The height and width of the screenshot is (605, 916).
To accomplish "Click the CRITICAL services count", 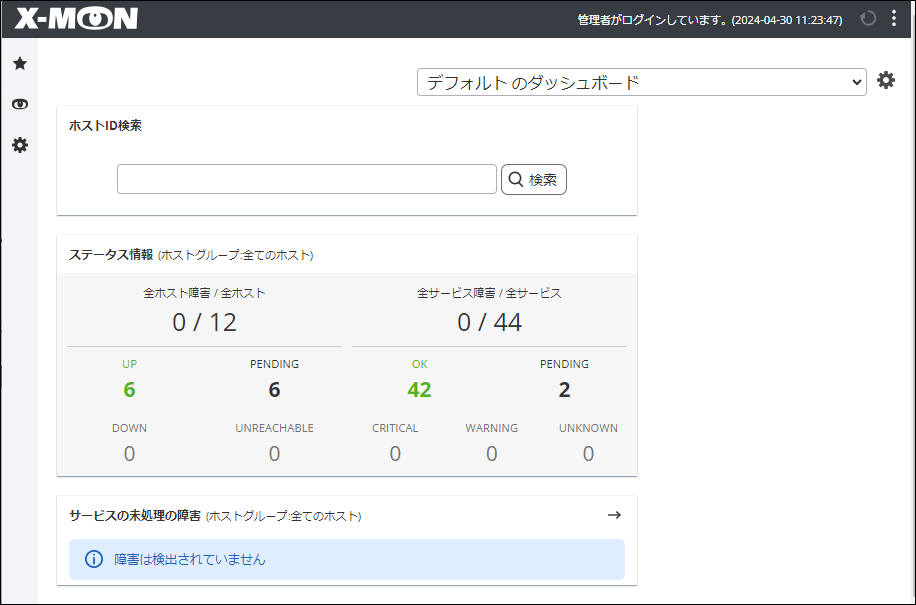I will coord(395,454).
